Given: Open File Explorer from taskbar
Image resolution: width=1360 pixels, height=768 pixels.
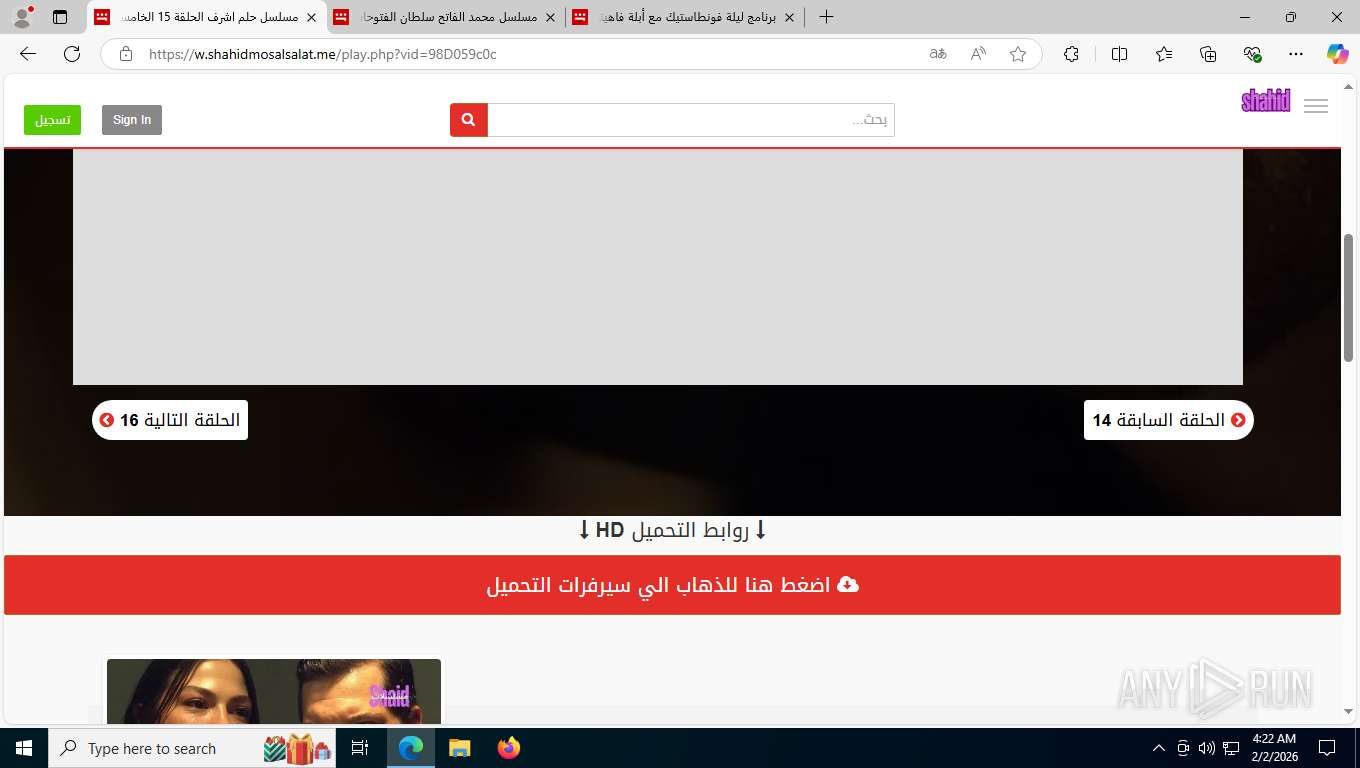Looking at the screenshot, I should click(x=459, y=748).
